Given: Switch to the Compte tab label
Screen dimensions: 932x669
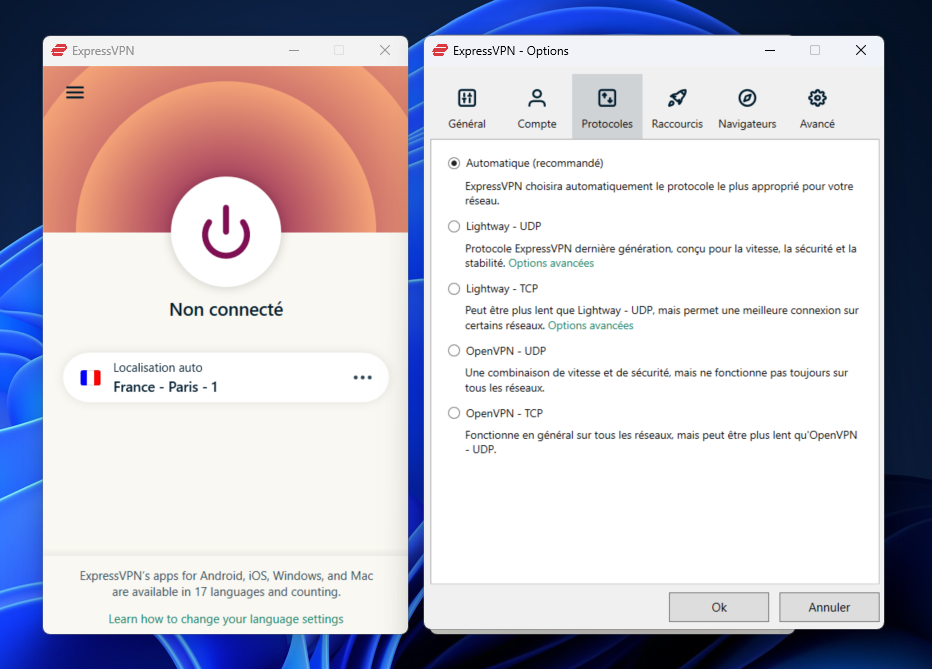Looking at the screenshot, I should (537, 124).
